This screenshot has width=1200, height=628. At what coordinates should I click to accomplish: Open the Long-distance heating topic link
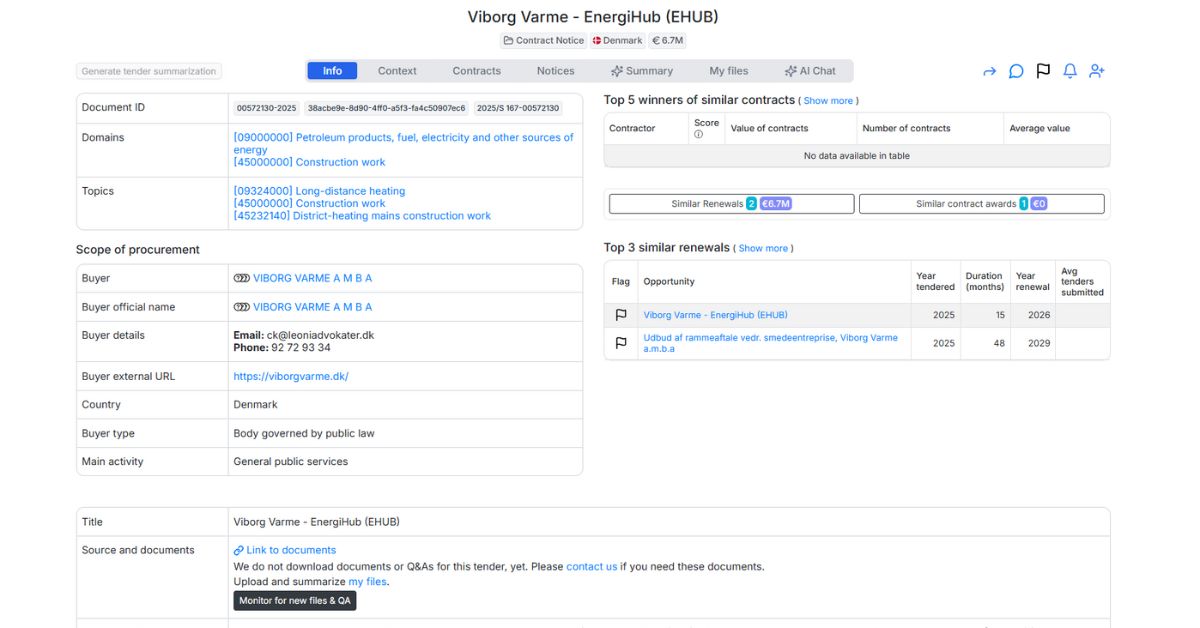click(319, 191)
